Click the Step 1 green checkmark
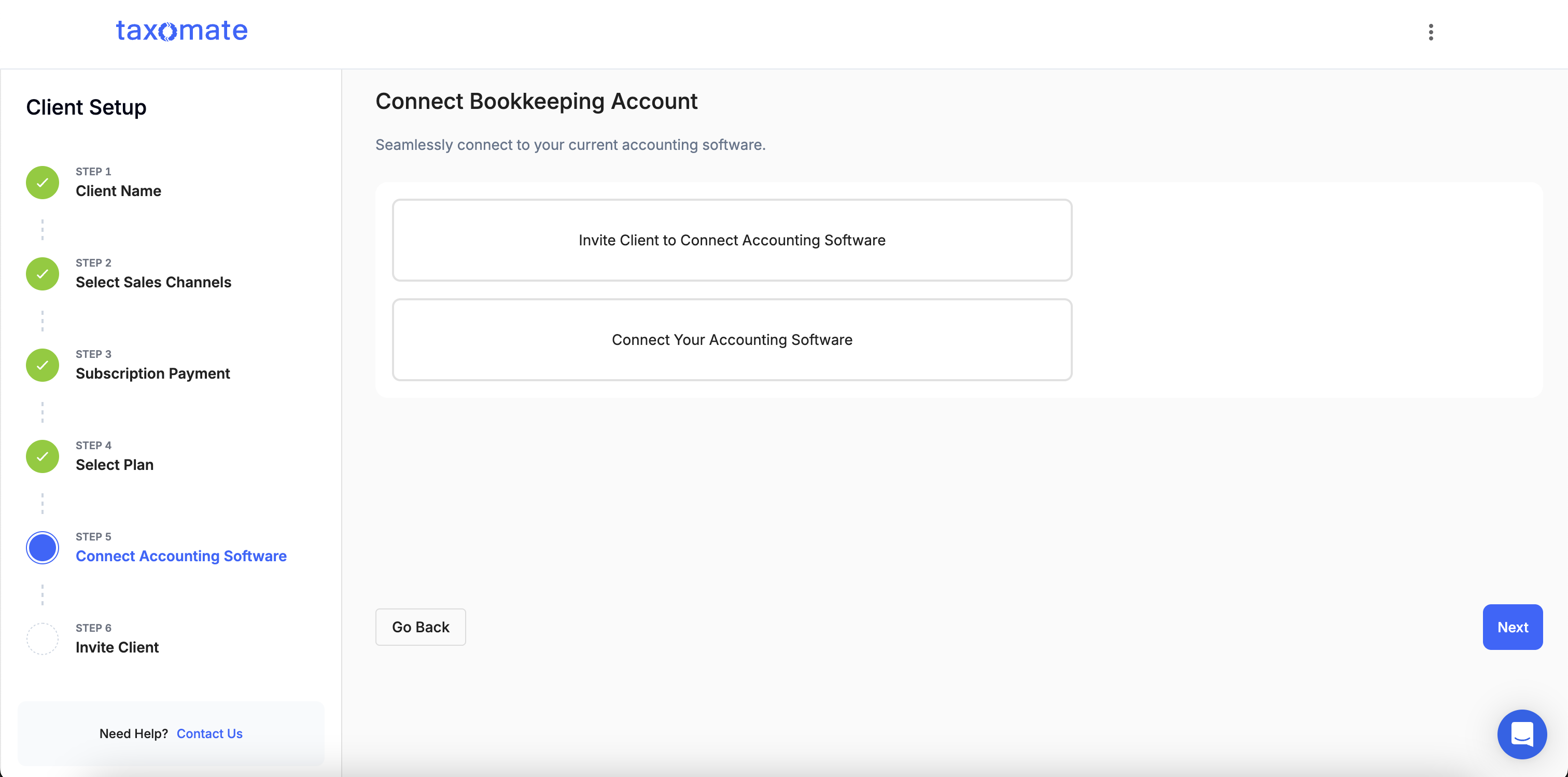 pyautogui.click(x=43, y=182)
